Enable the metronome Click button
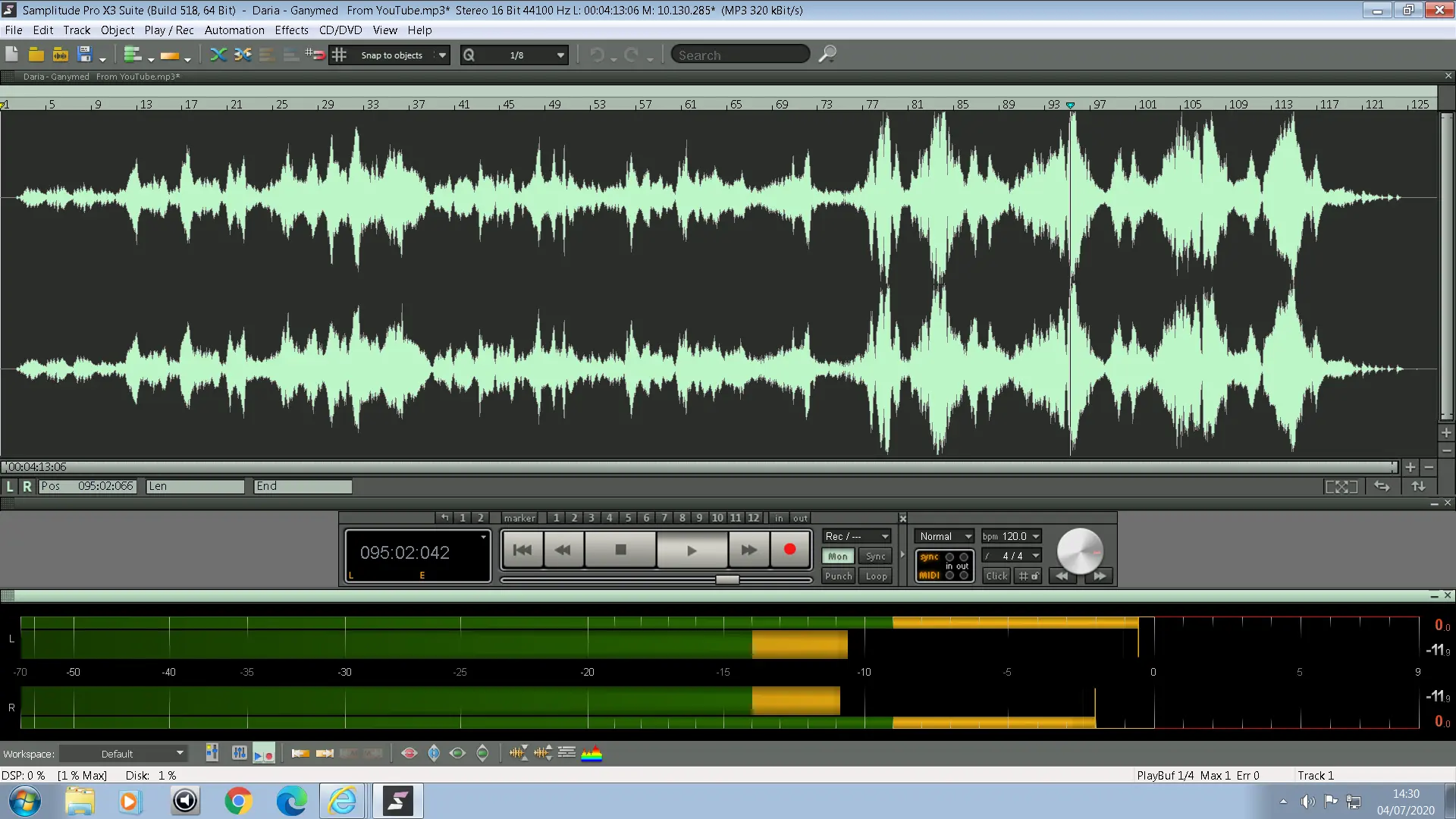Image resolution: width=1456 pixels, height=819 pixels. 996,576
